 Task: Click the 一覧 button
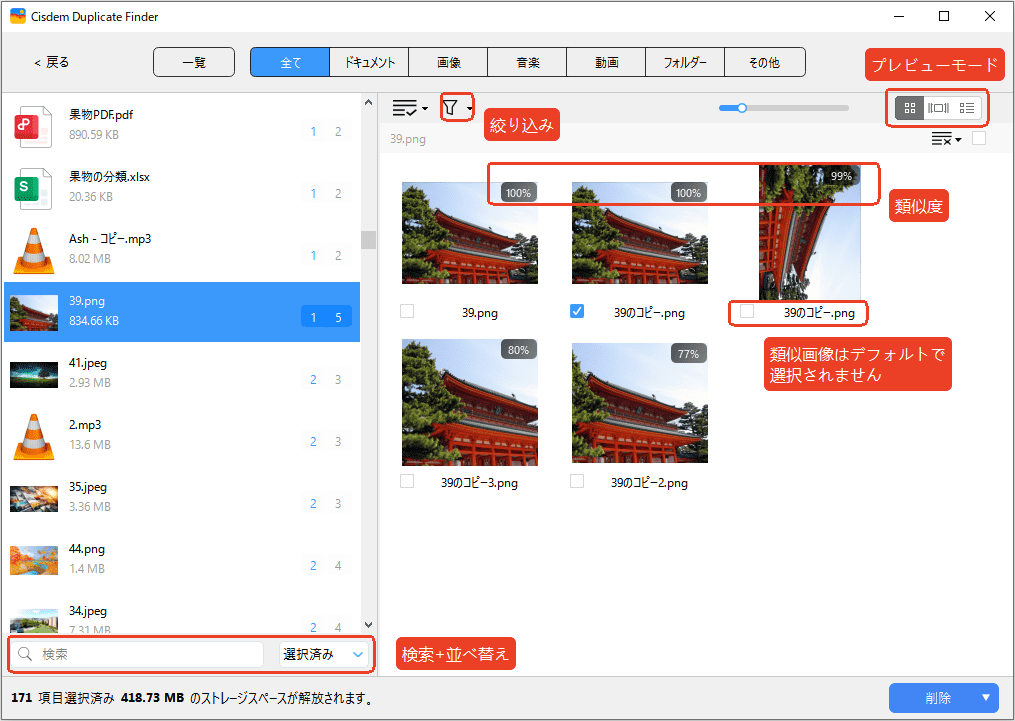(194, 63)
